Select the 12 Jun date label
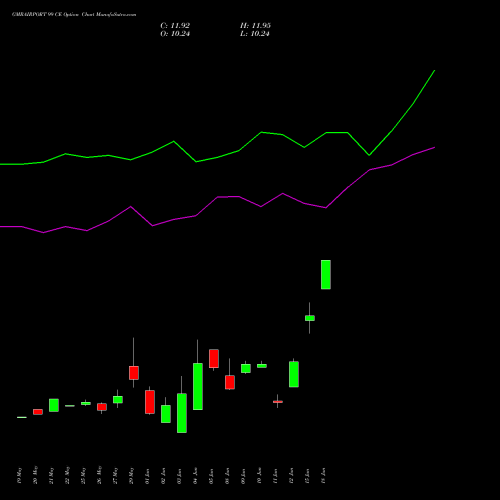 click(291, 476)
